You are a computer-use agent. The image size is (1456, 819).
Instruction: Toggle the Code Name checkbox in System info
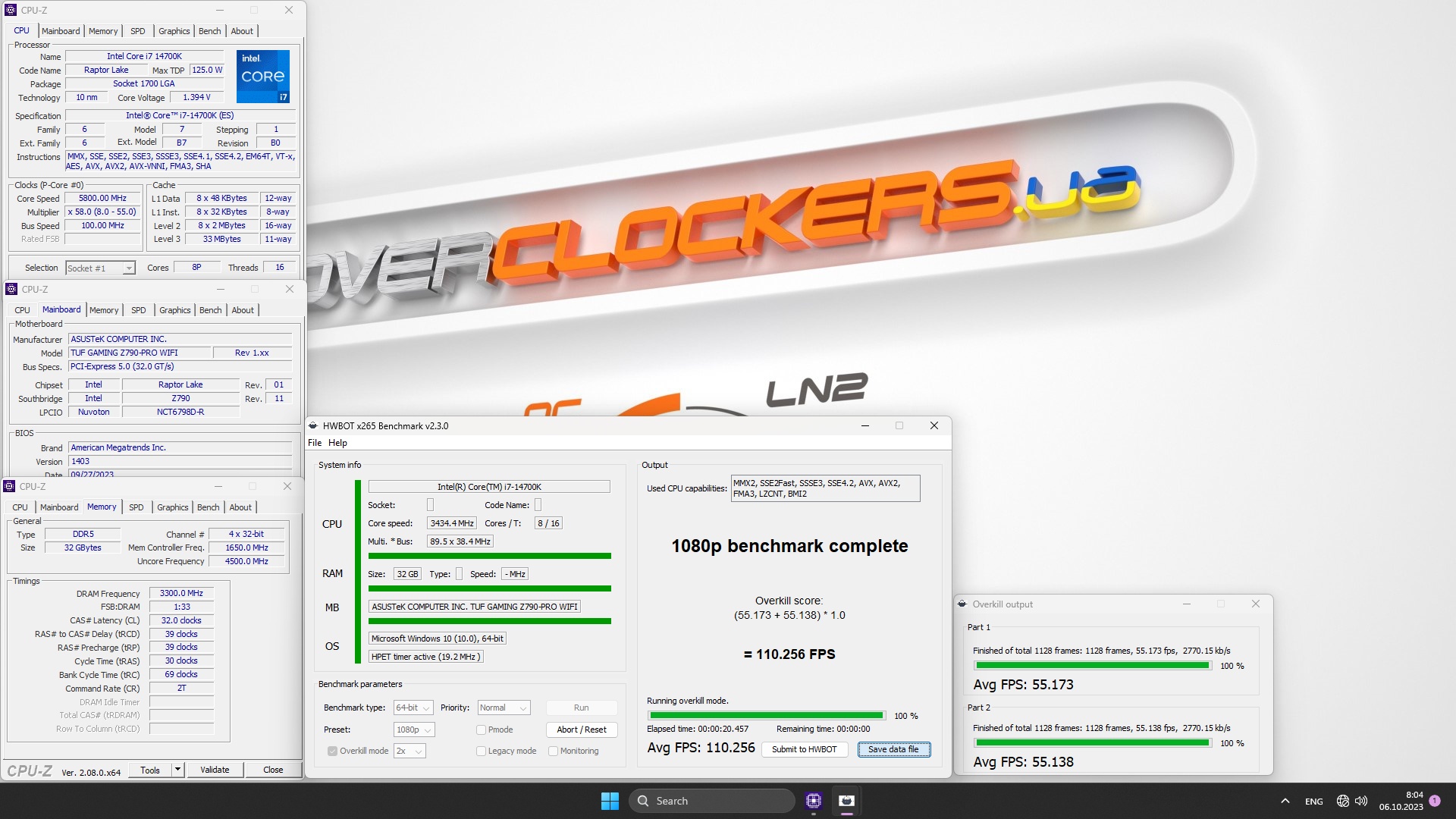[538, 505]
